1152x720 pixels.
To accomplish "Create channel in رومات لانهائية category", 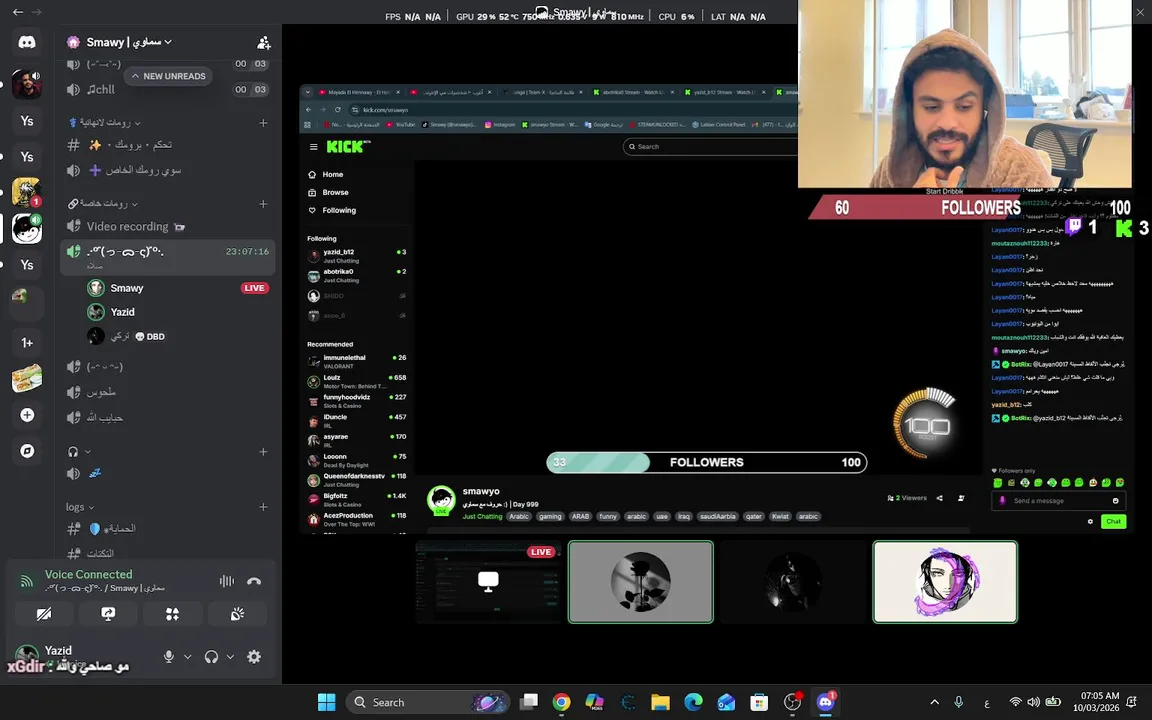I will pos(263,123).
